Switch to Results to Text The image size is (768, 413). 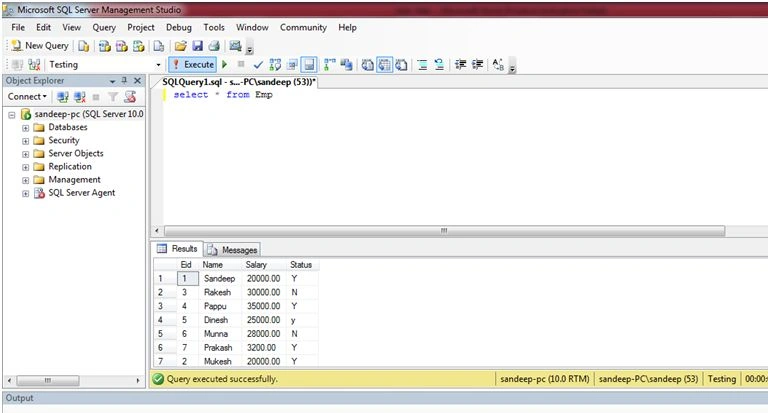367,65
